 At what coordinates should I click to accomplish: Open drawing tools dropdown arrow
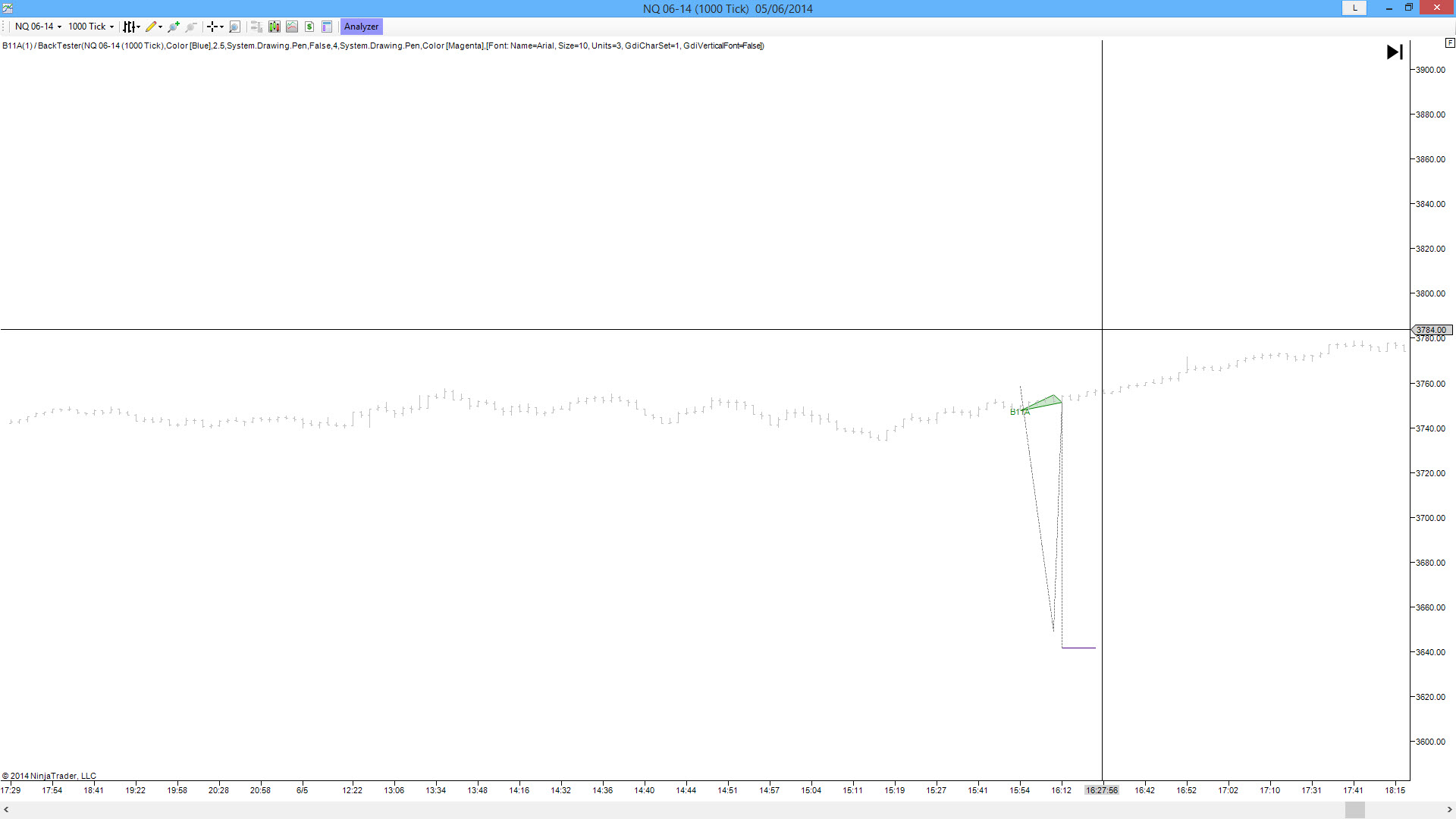160,27
